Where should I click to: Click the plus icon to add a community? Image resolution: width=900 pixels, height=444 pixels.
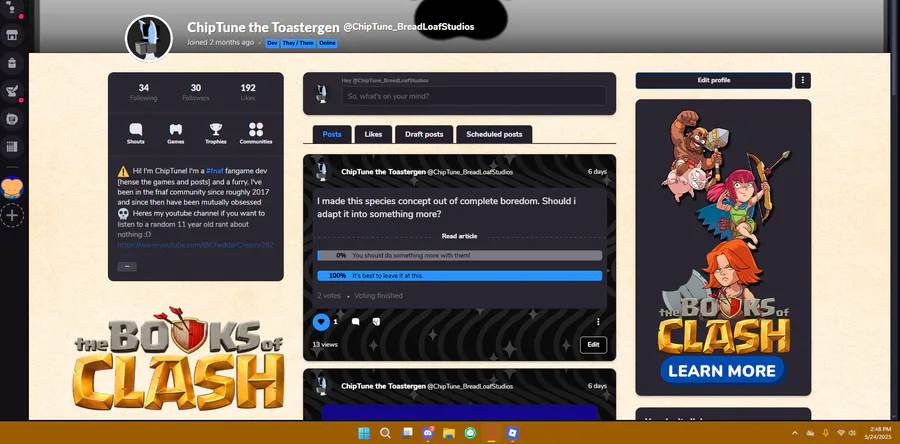point(12,216)
